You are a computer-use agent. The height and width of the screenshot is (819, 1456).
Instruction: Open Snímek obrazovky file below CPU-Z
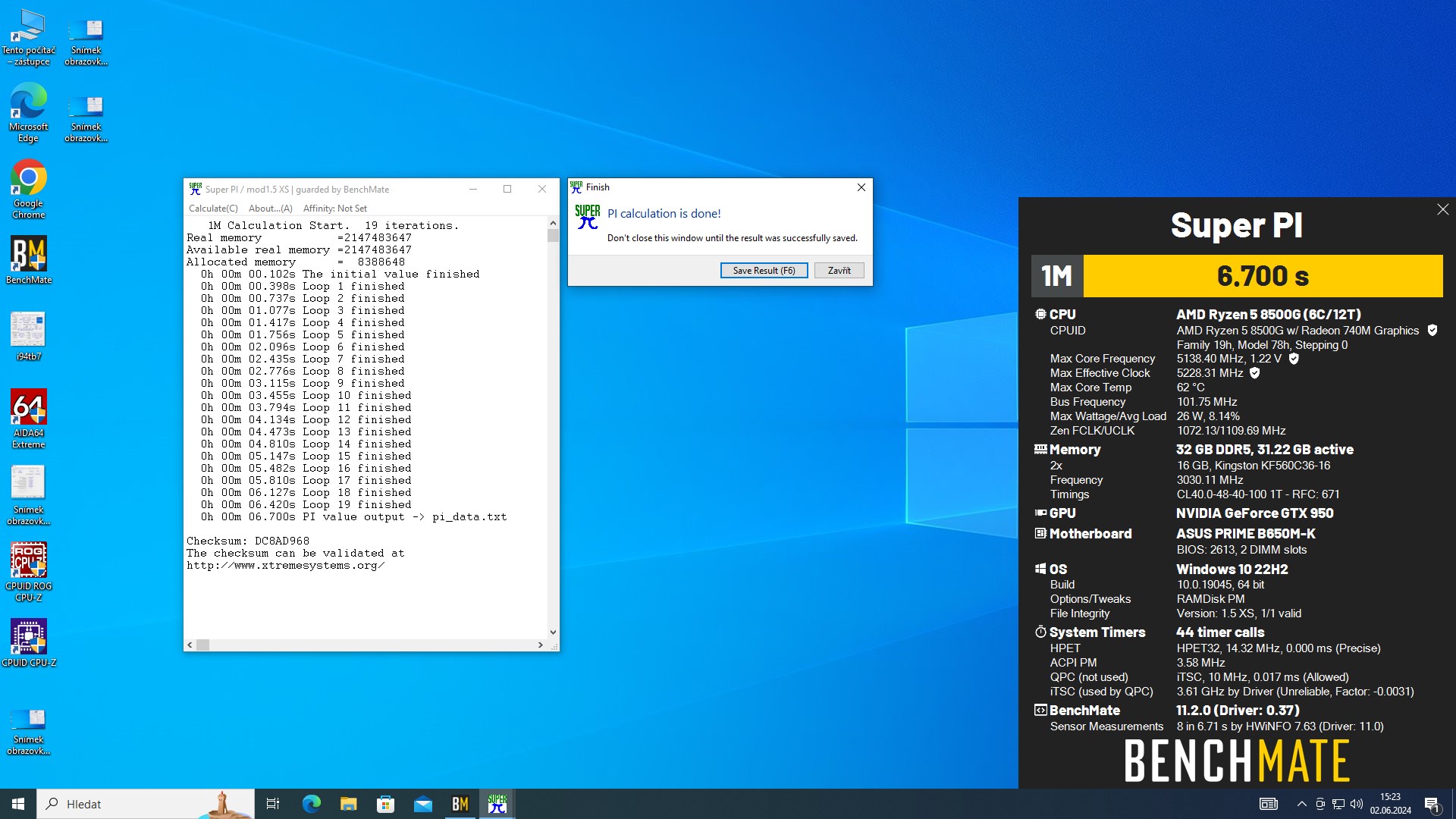click(29, 730)
